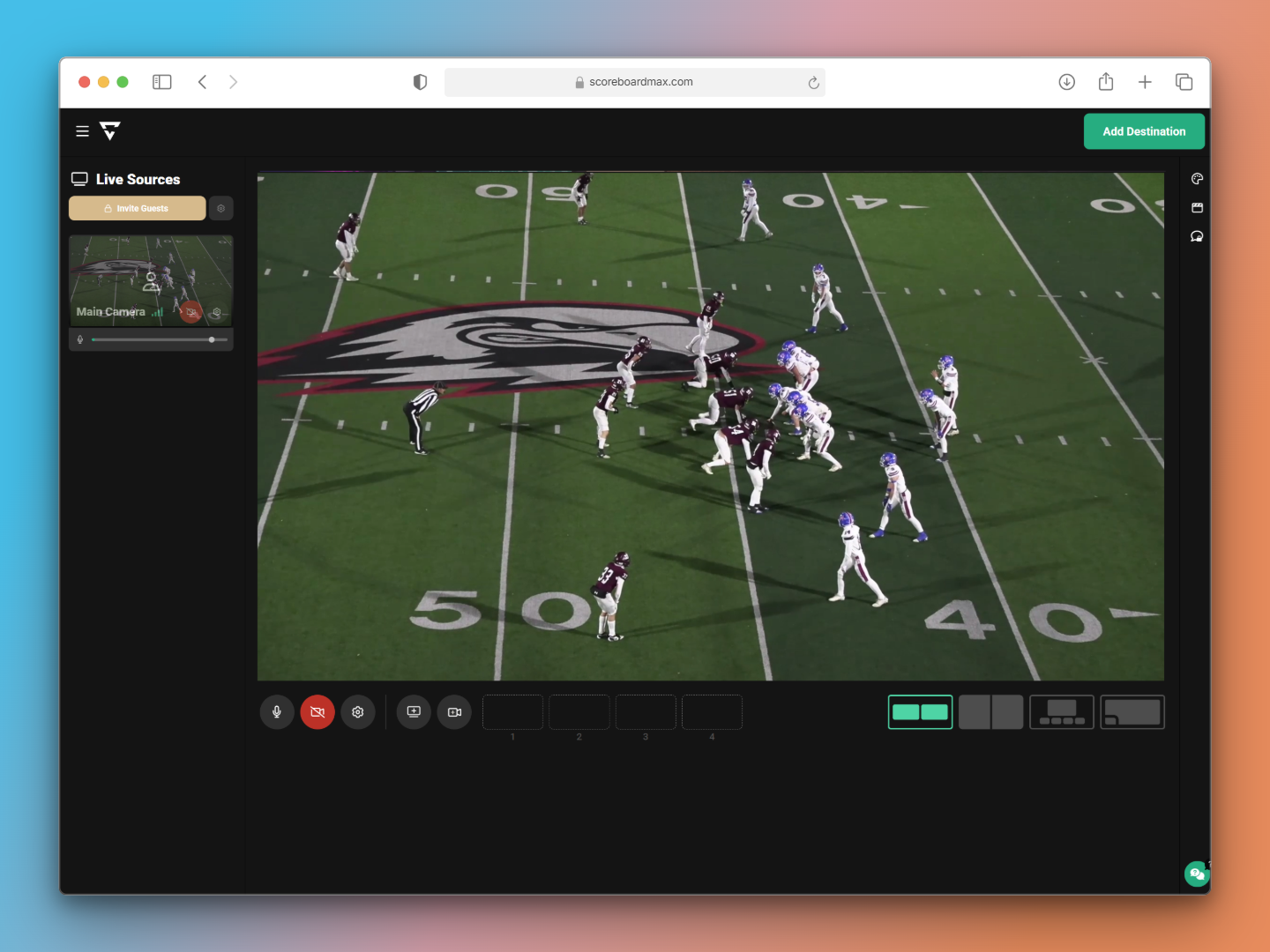This screenshot has height=952, width=1270.
Task: Click the Invite Guests button
Action: (x=137, y=208)
